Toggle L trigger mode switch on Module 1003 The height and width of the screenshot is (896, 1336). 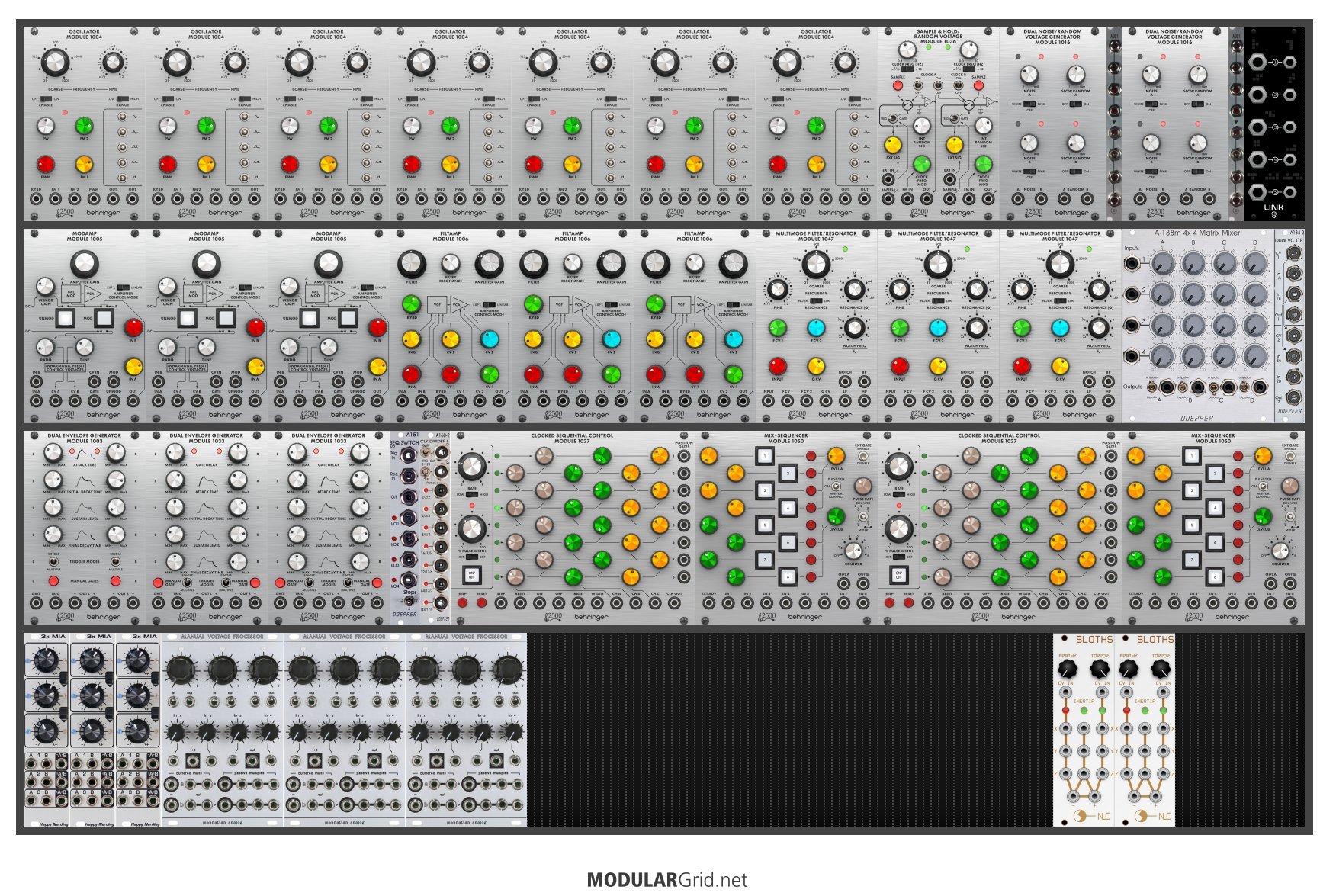pos(53,561)
